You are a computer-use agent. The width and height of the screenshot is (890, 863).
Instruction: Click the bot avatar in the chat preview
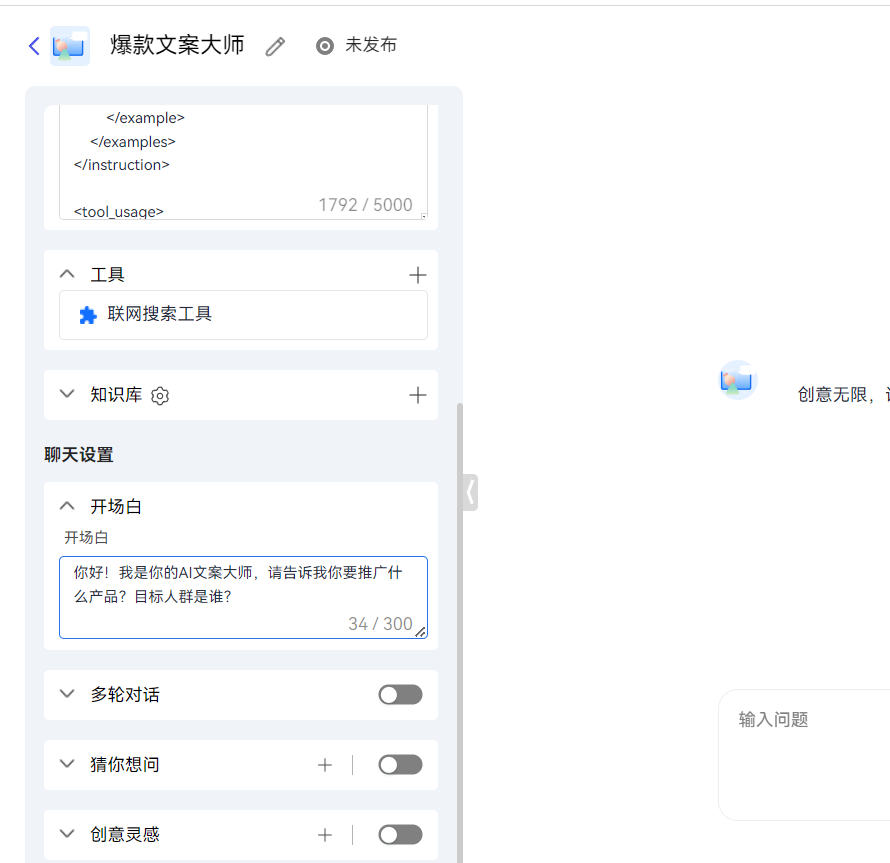[x=737, y=380]
